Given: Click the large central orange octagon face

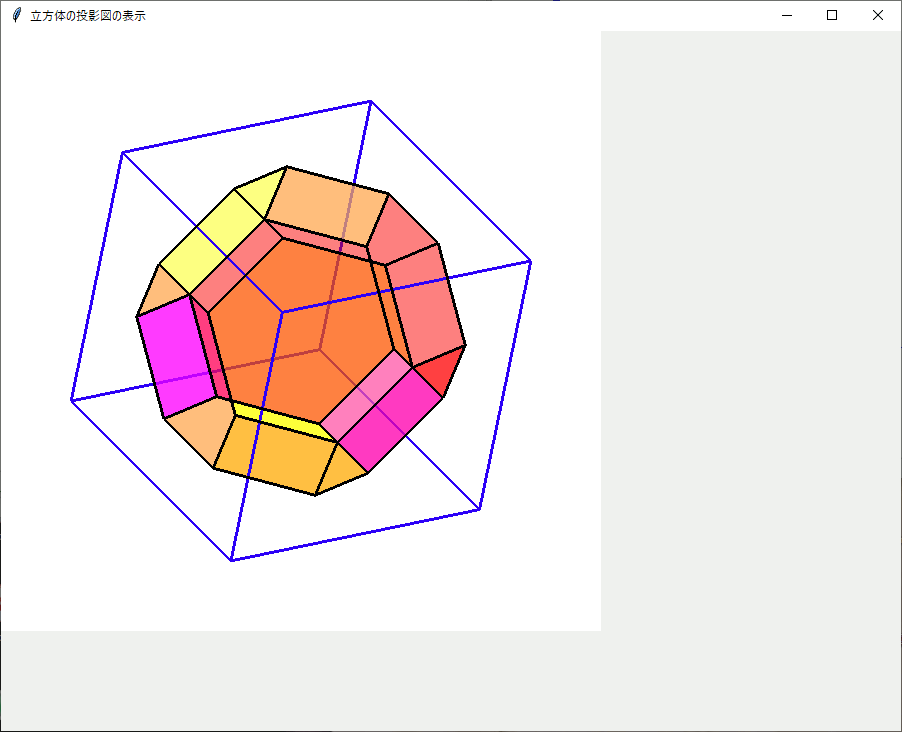Looking at the screenshot, I should [x=301, y=331].
